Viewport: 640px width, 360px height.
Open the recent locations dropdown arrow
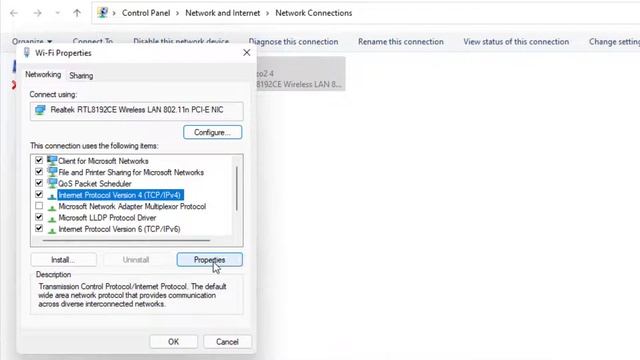click(58, 13)
